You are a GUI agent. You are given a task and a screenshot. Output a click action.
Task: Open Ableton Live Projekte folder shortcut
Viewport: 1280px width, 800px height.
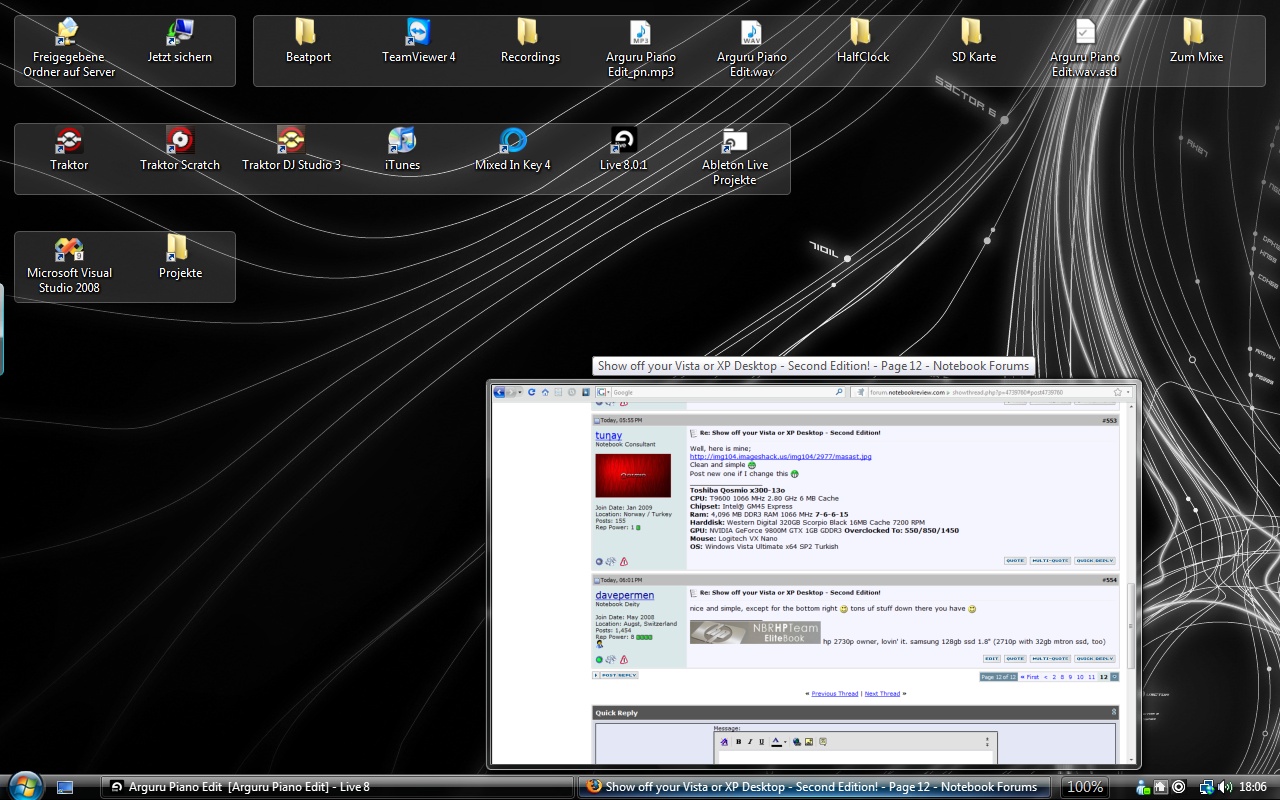735,157
